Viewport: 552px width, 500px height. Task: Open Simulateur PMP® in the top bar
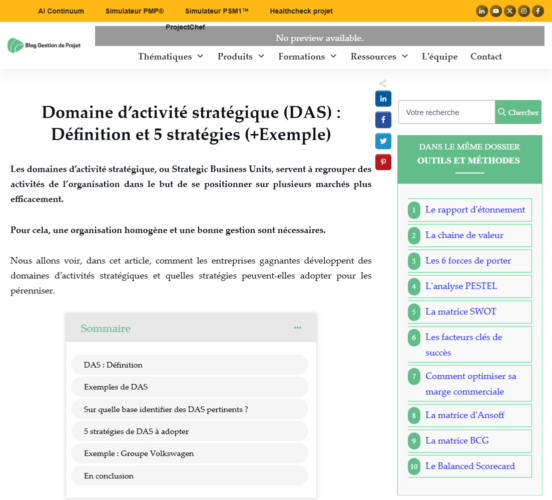pos(134,11)
